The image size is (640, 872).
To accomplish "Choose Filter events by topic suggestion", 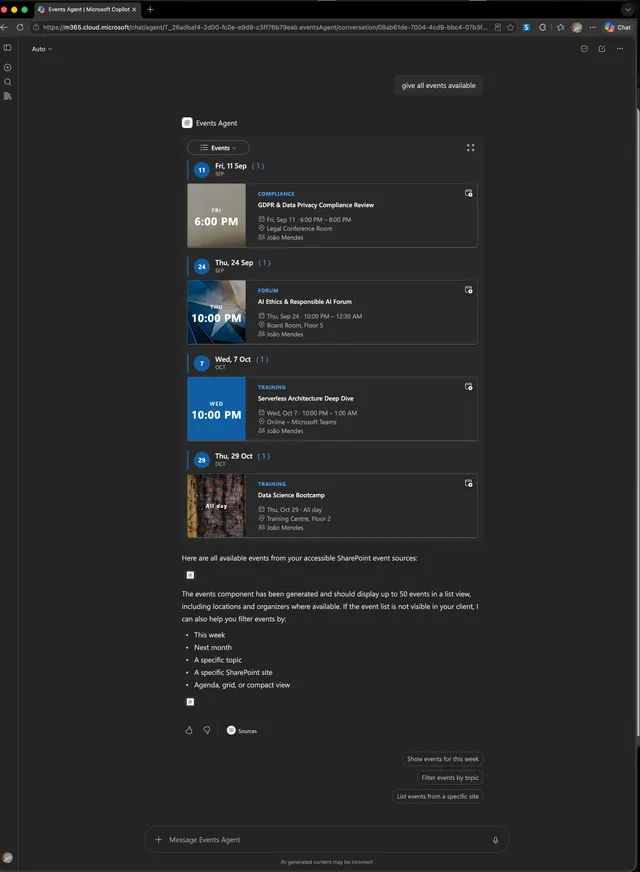I will coord(450,778).
